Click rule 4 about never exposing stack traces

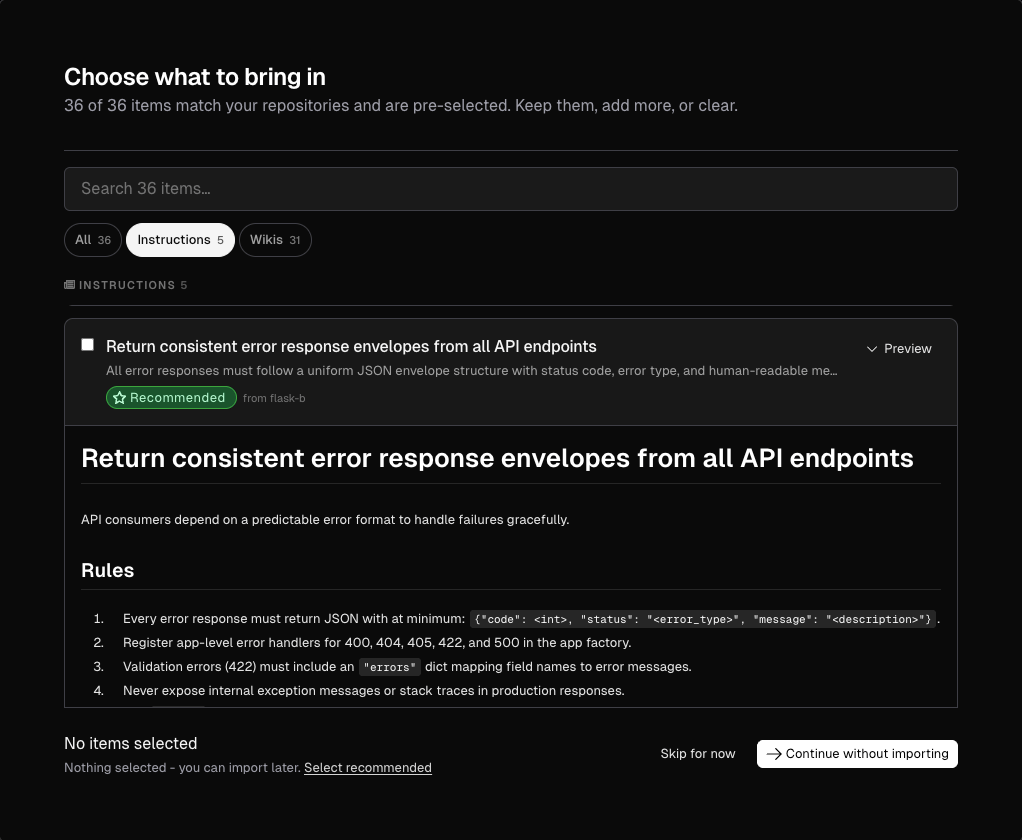373,691
